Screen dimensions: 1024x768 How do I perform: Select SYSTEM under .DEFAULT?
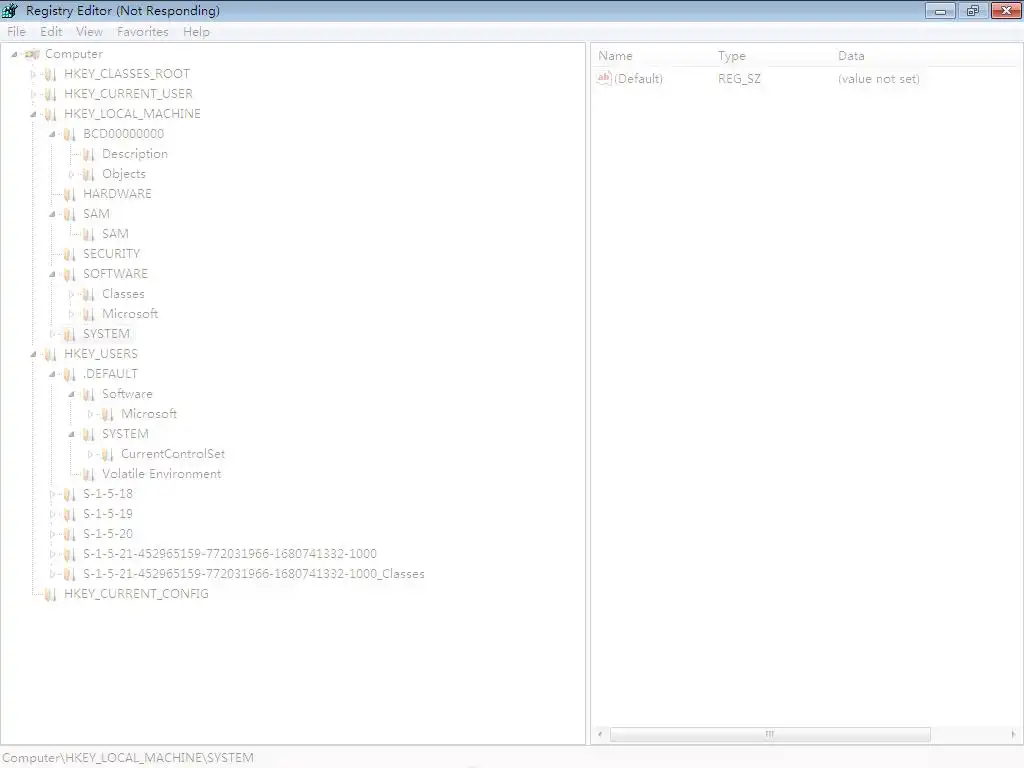pyautogui.click(x=125, y=434)
